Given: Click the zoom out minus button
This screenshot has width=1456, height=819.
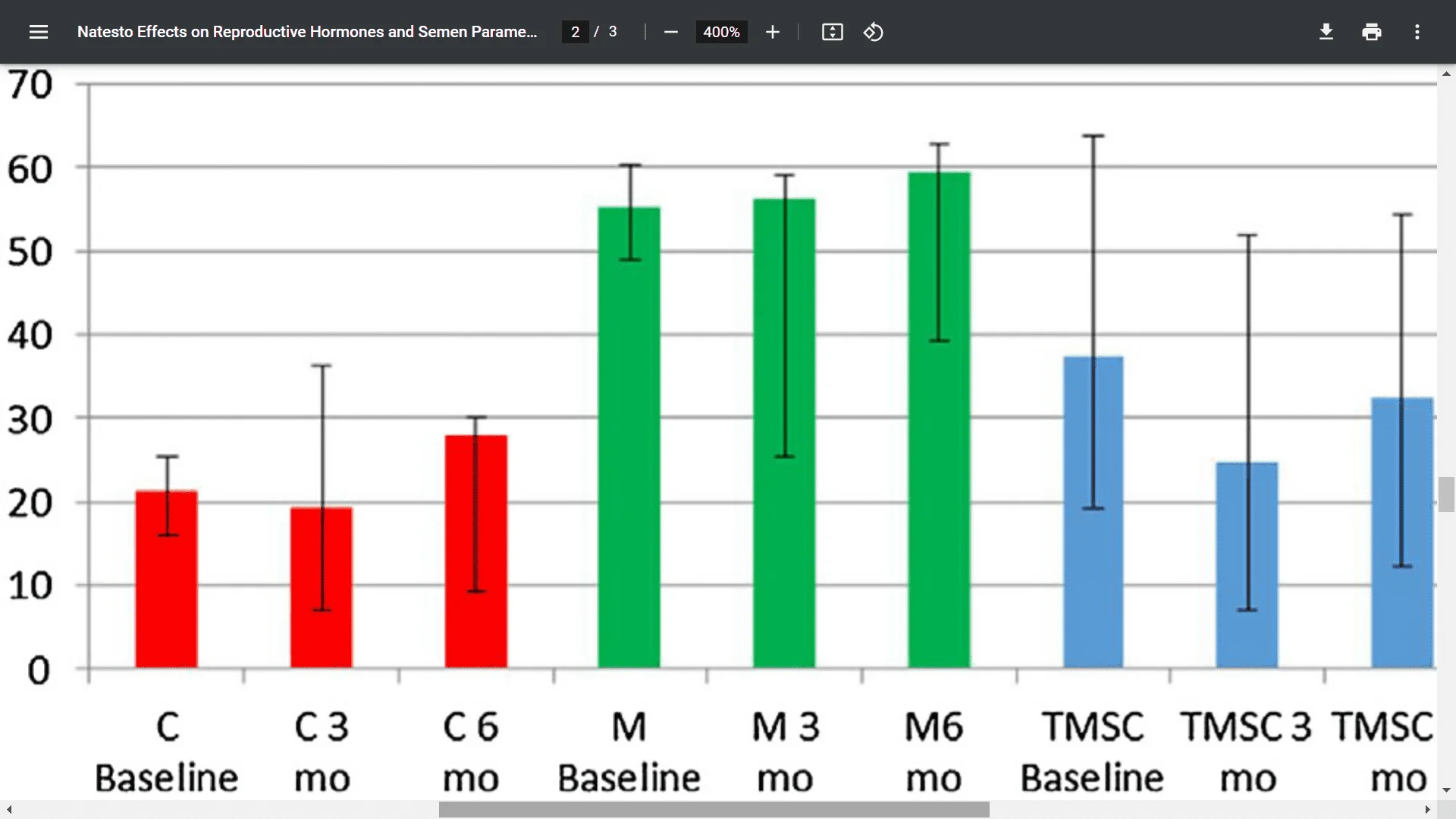Looking at the screenshot, I should coord(670,32).
